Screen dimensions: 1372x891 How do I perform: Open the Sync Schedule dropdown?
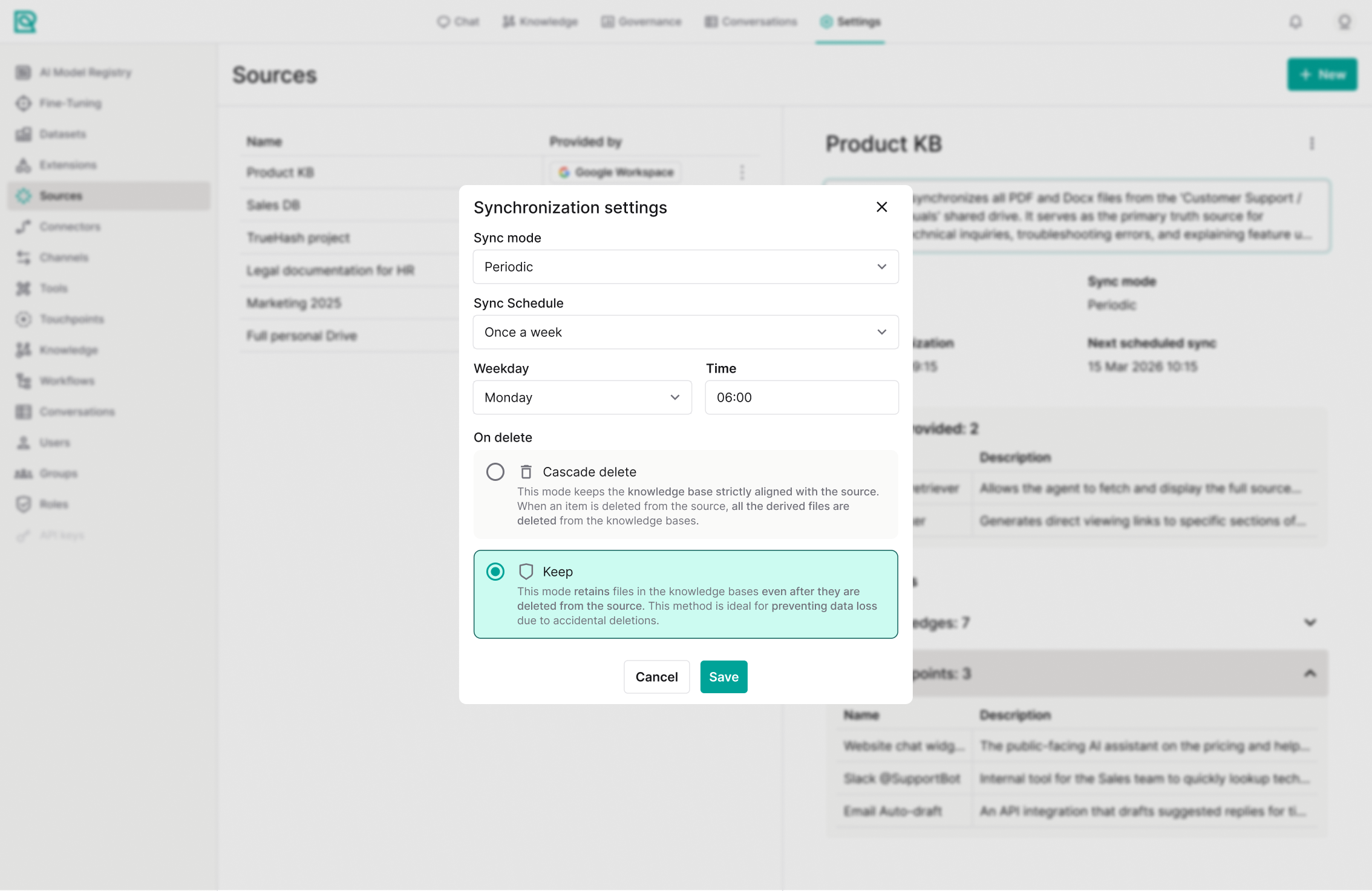[685, 332]
